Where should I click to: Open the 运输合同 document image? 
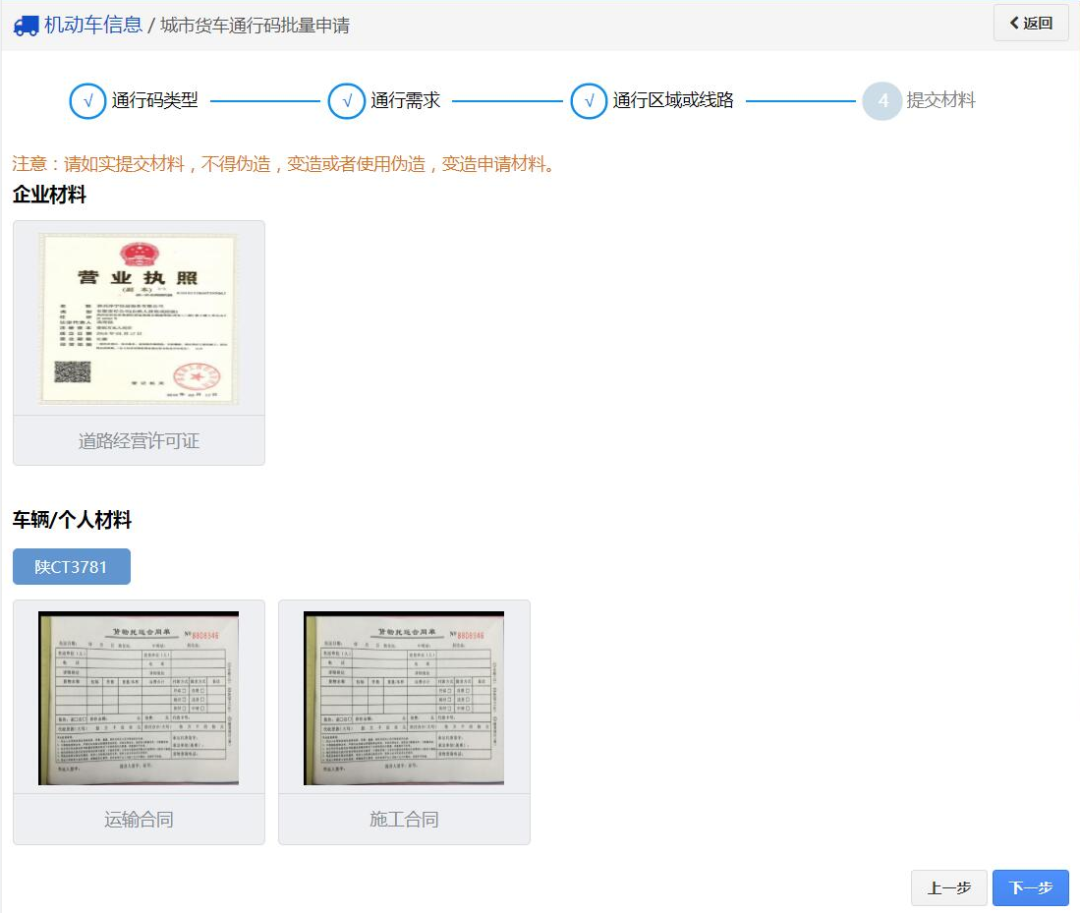[139, 698]
